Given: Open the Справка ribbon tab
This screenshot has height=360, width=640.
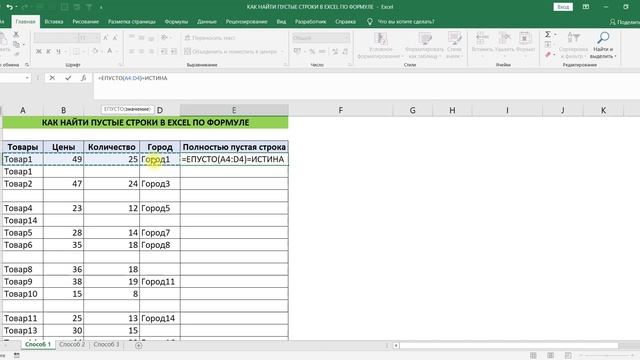Looking at the screenshot, I should pyautogui.click(x=345, y=22).
